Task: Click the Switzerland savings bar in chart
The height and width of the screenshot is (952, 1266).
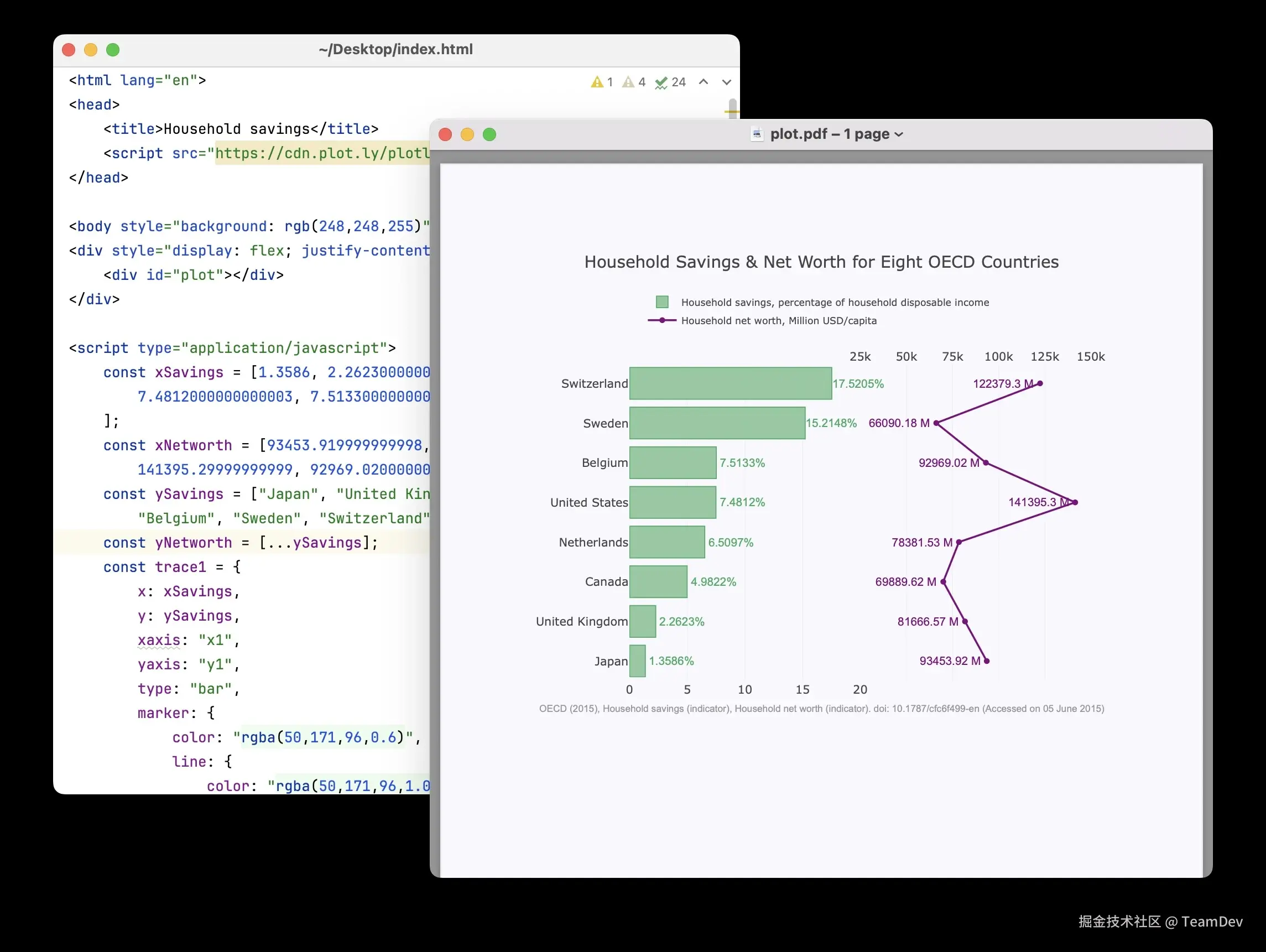Action: pyautogui.click(x=730, y=383)
